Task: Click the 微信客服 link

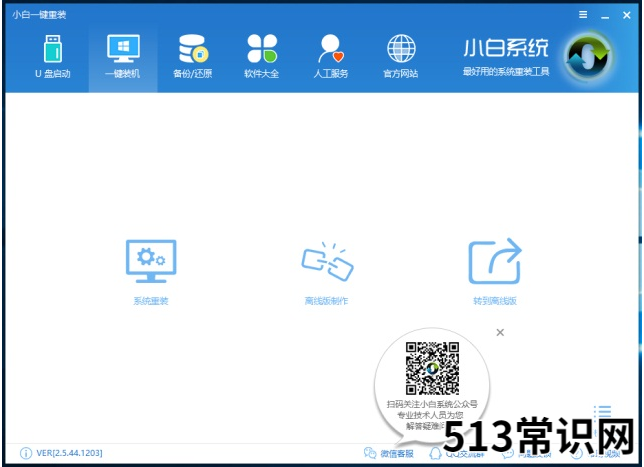Action: tap(397, 453)
